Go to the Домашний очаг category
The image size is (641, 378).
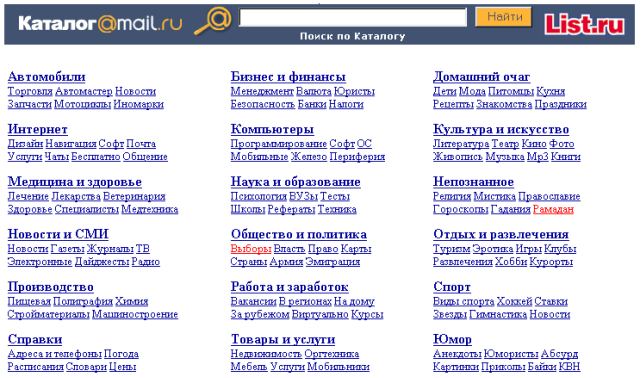click(x=482, y=77)
